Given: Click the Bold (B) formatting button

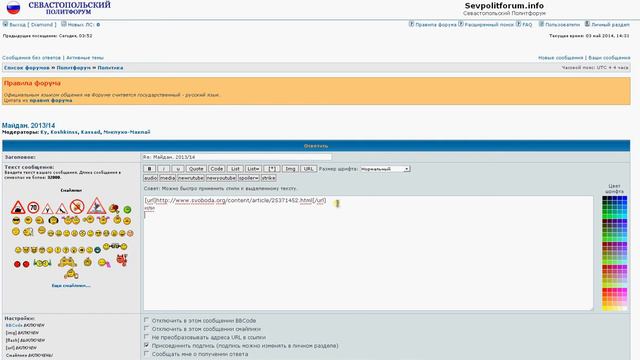Looking at the screenshot, I should click(149, 169).
